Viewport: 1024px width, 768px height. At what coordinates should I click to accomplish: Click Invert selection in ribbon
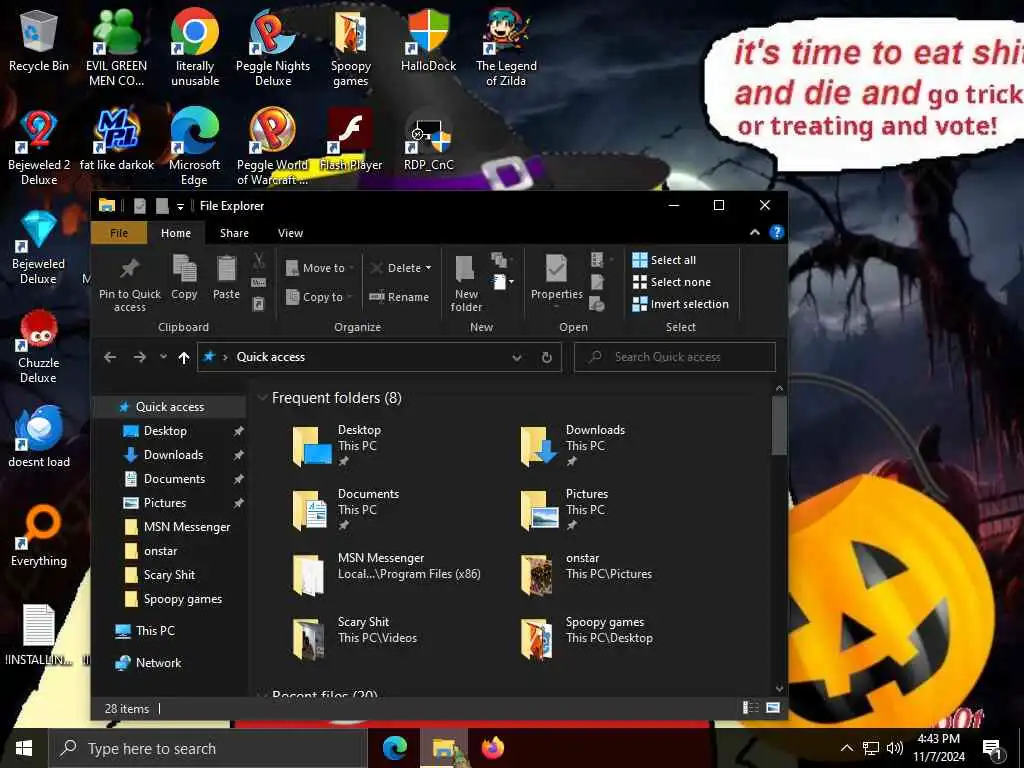680,304
